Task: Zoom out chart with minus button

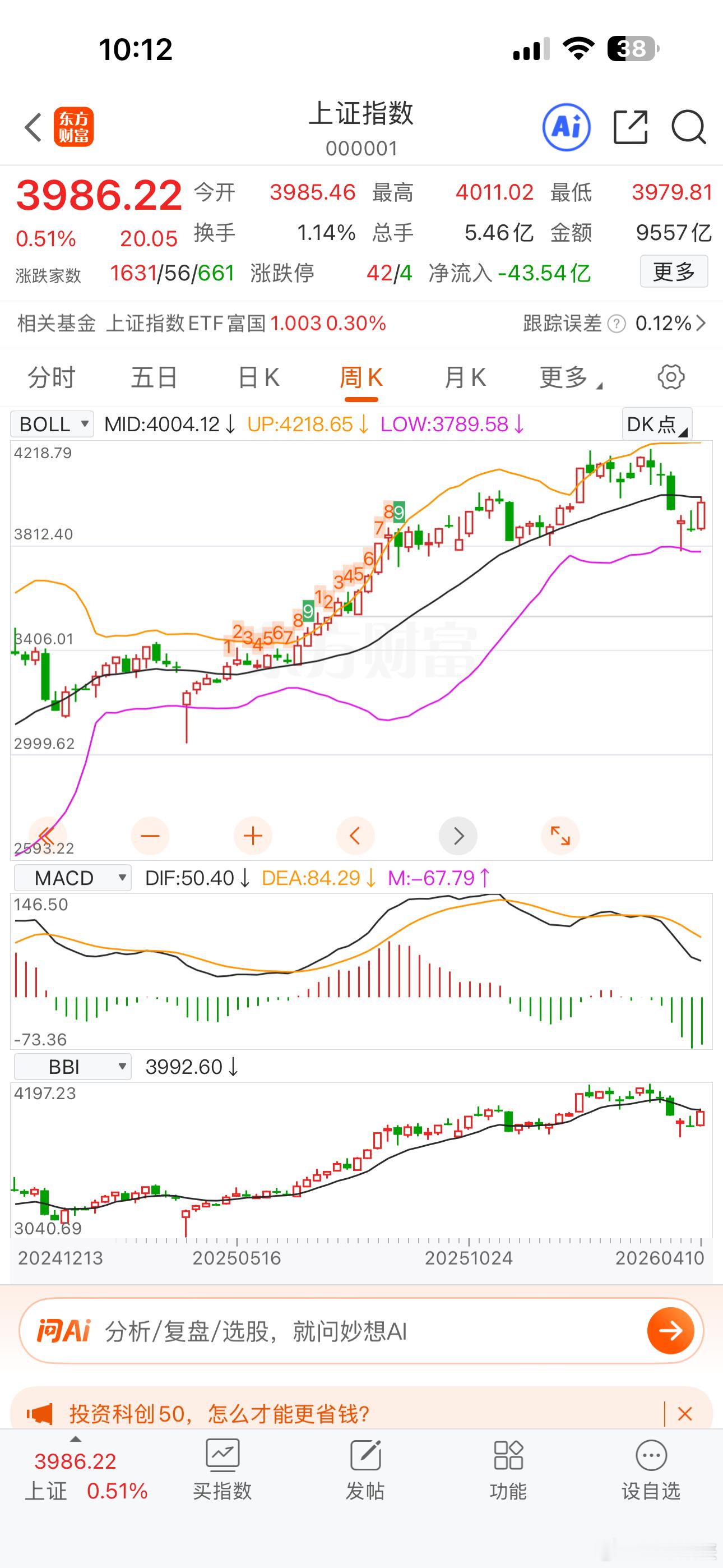Action: point(150,836)
